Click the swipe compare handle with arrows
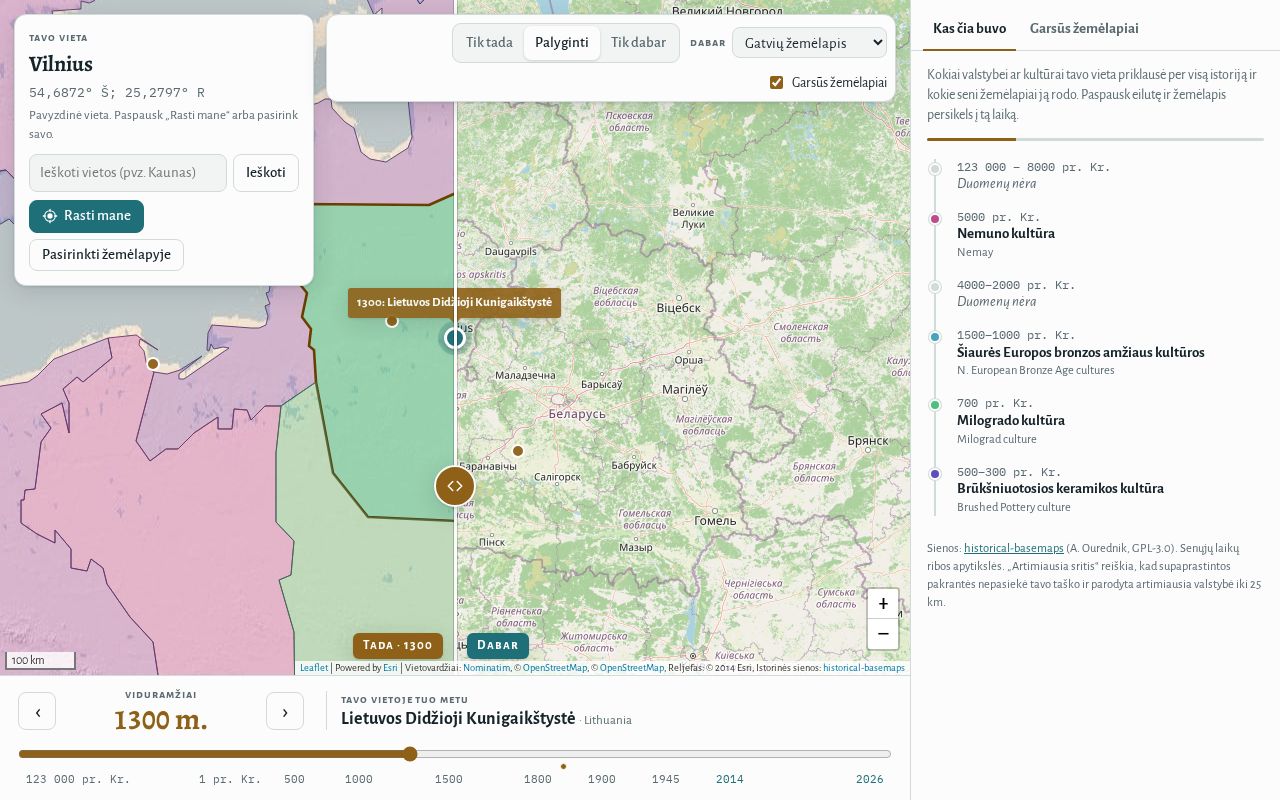The height and width of the screenshot is (800, 1280). [x=455, y=486]
